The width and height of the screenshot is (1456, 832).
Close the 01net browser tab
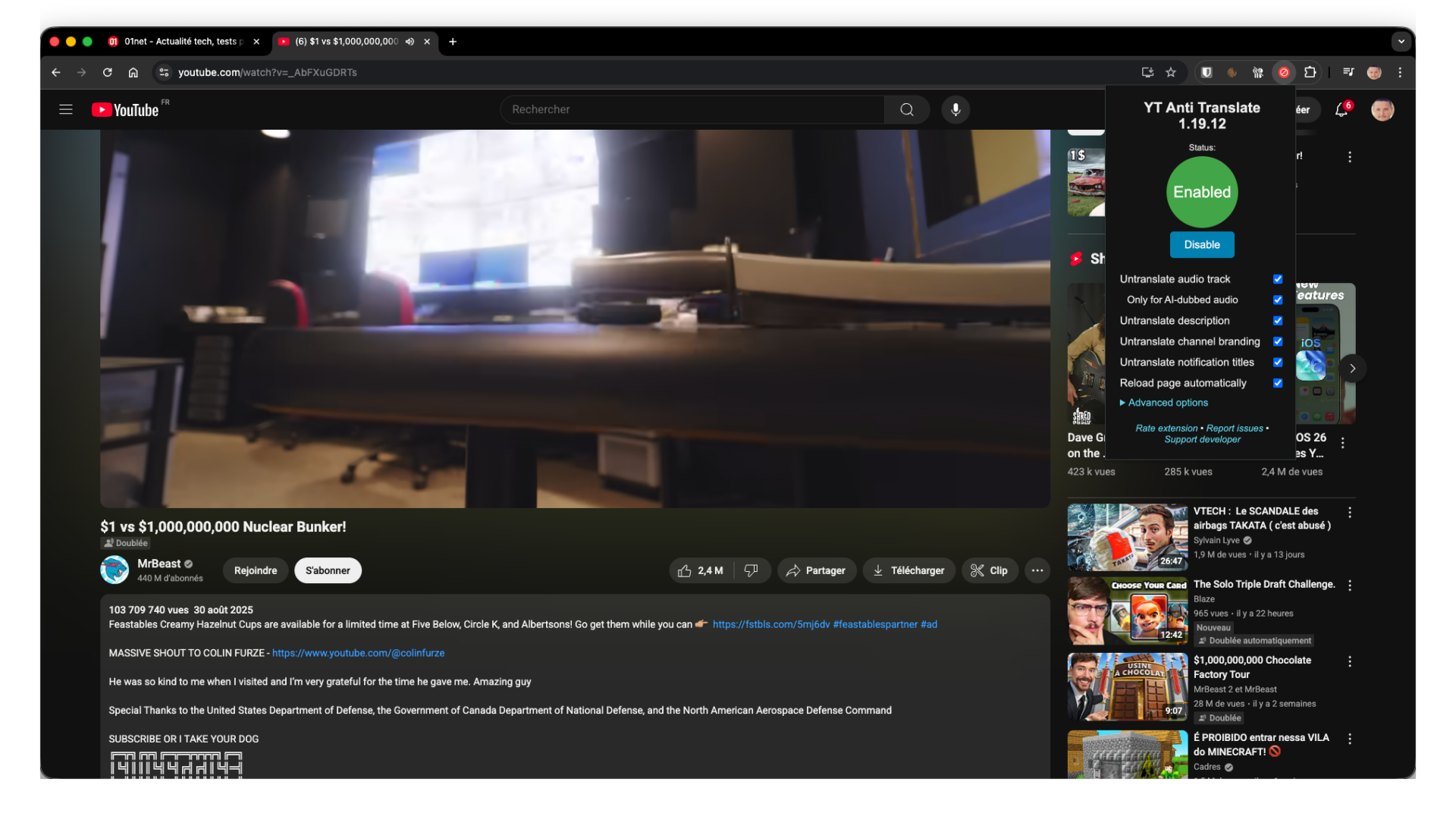(x=256, y=42)
